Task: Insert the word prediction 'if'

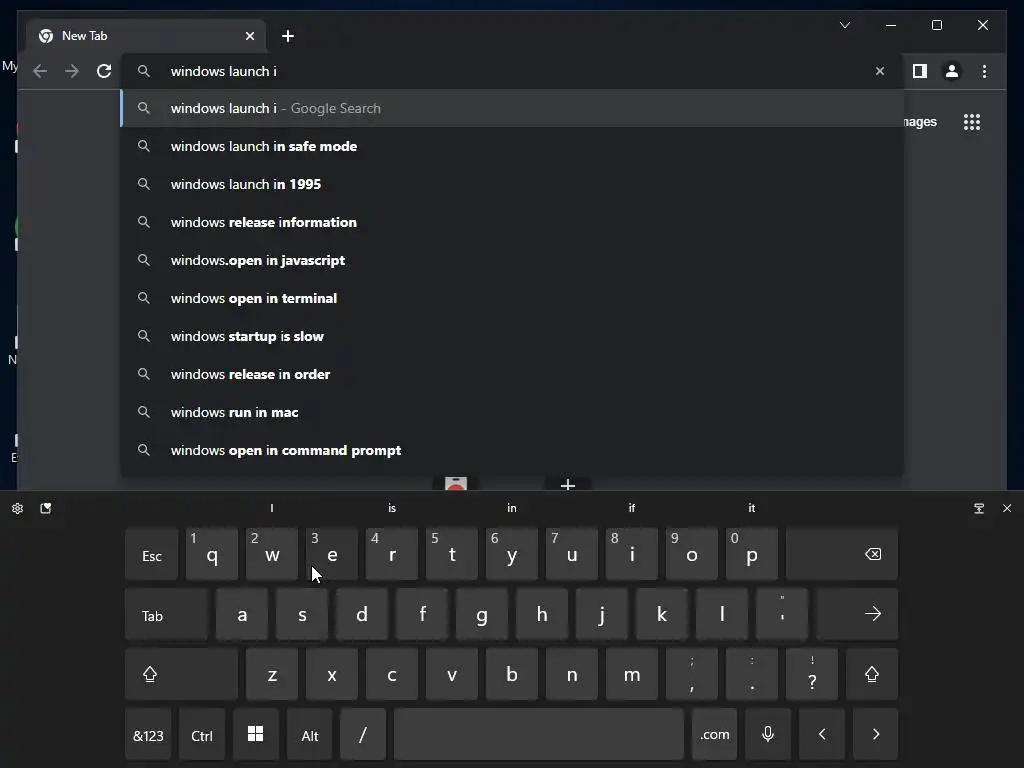Action: (x=632, y=508)
